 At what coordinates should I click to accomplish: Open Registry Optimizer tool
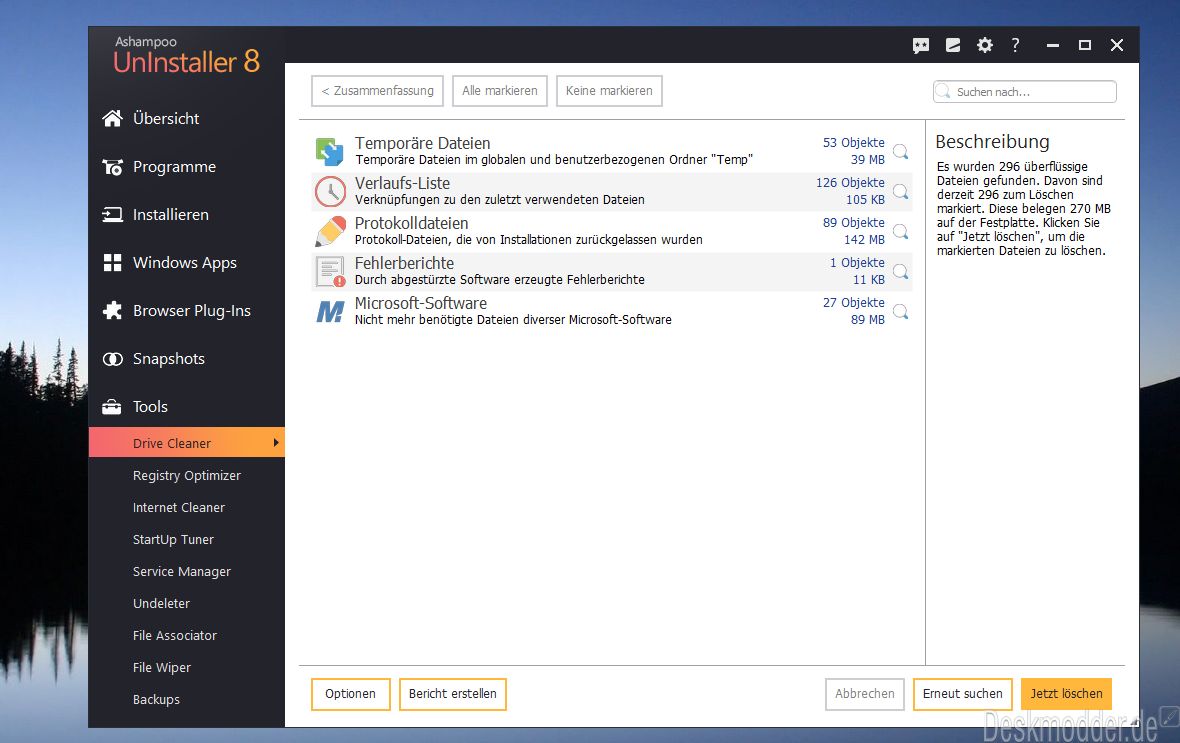click(x=187, y=475)
